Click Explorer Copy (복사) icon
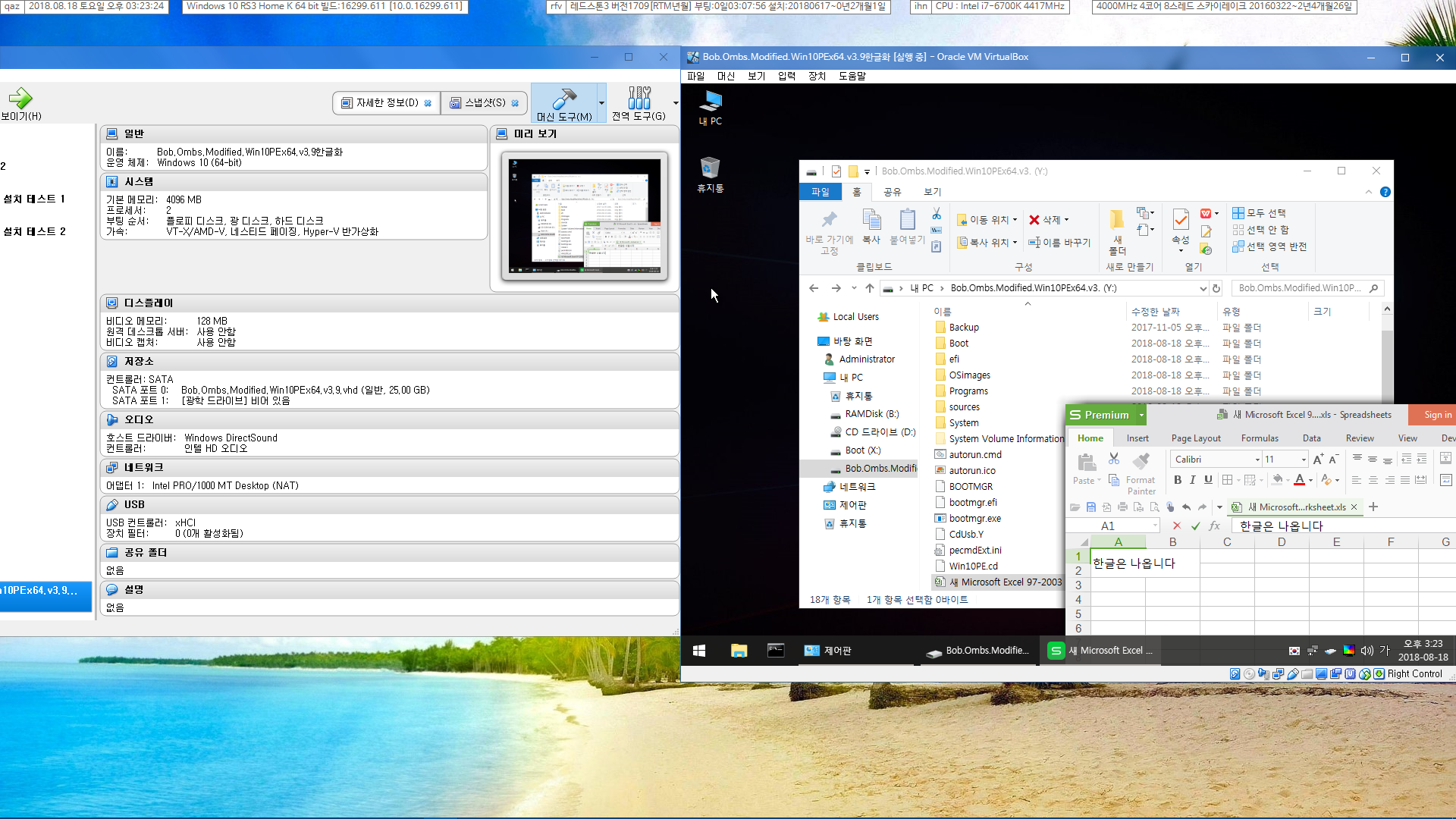The height and width of the screenshot is (819, 1456). pyautogui.click(x=872, y=226)
